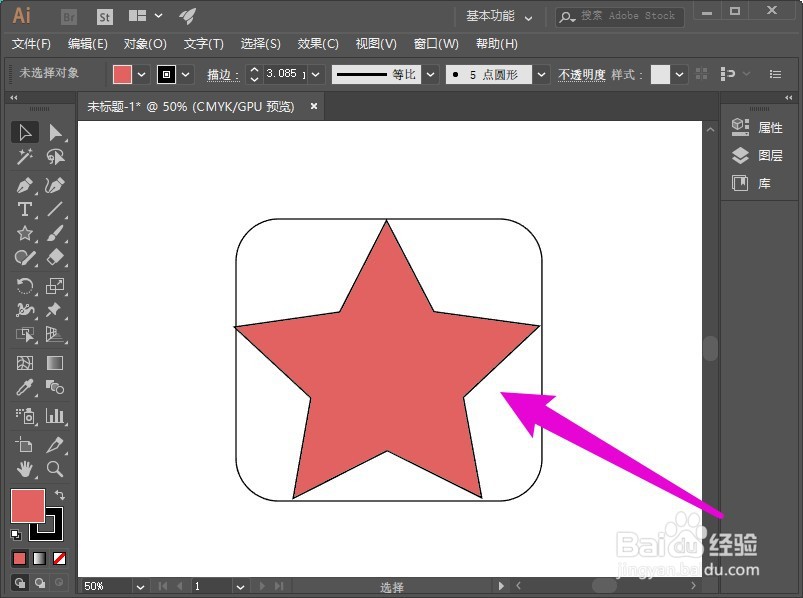This screenshot has width=803, height=598.
Task: Select the Star shape tool
Action: pos(25,233)
